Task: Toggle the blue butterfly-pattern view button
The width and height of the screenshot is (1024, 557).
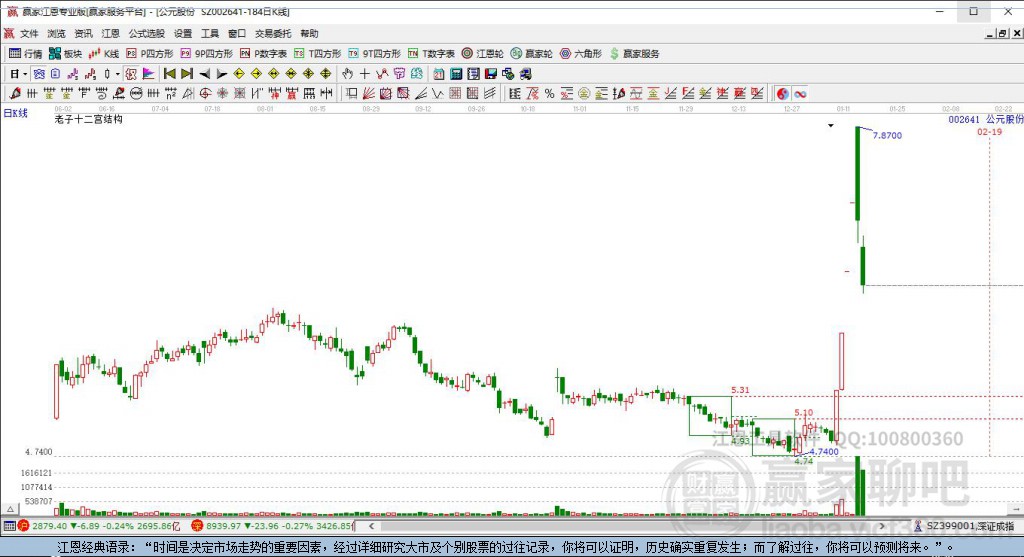Action: [x=39, y=74]
